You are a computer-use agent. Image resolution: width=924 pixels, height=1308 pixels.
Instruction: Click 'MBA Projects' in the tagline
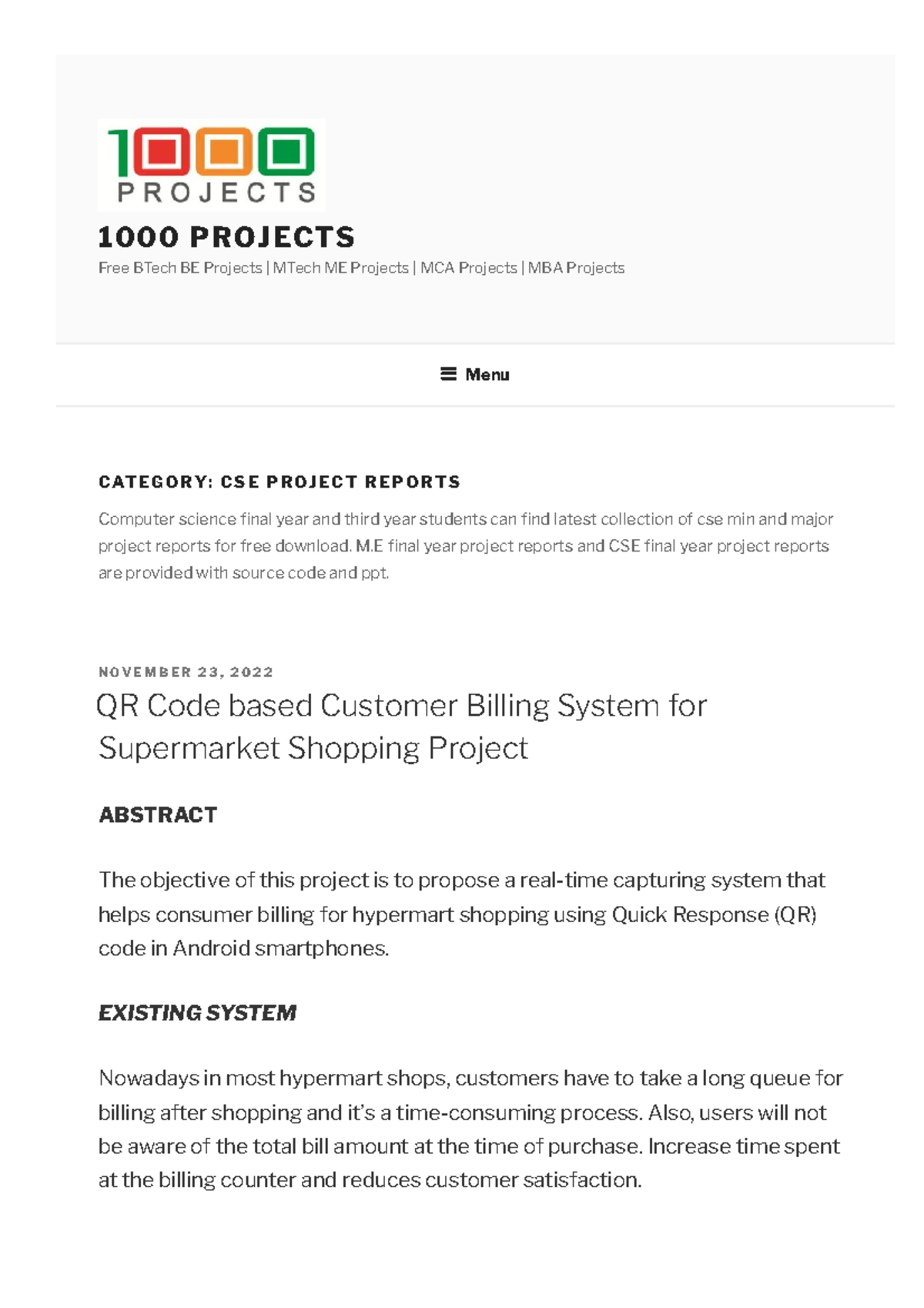(x=576, y=268)
